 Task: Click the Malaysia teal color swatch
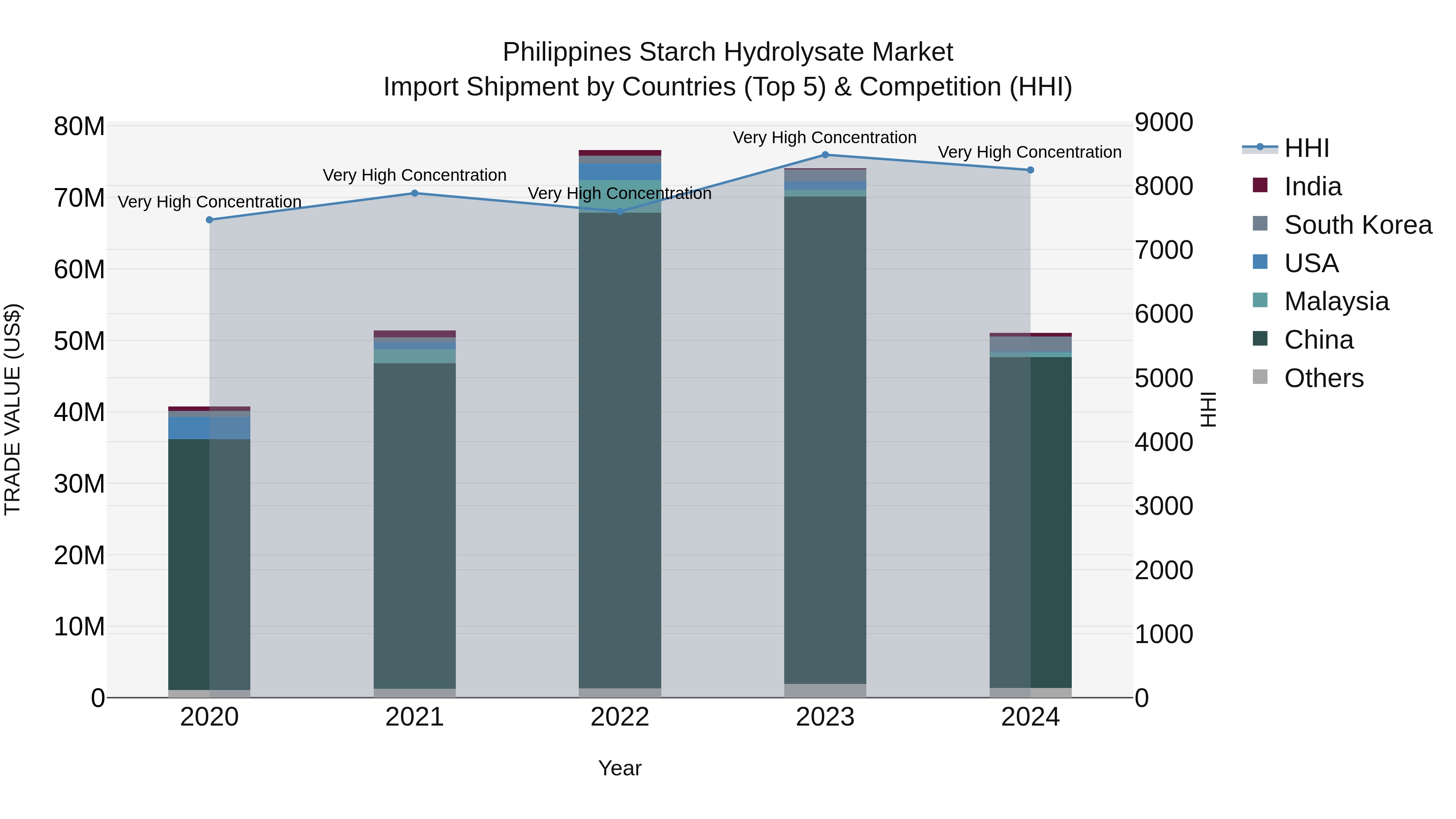[x=1260, y=300]
